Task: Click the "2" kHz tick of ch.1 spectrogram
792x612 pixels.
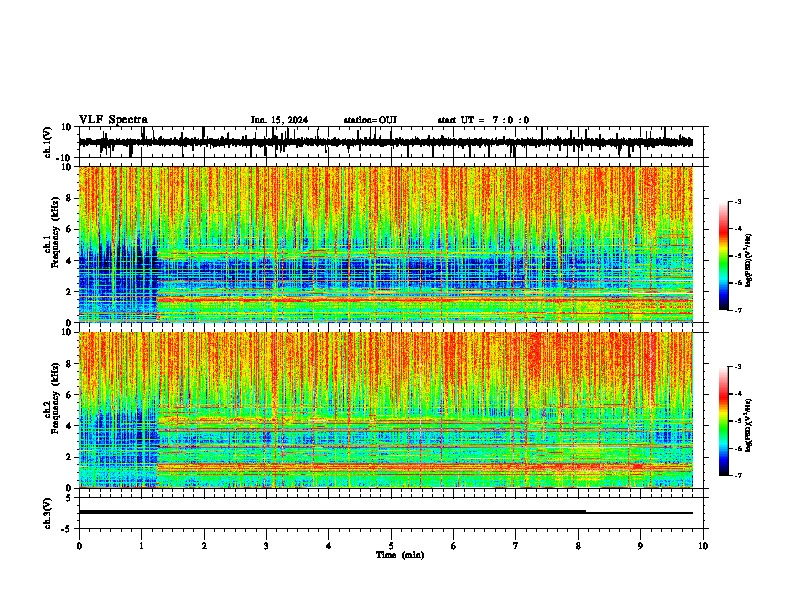Action: 69,292
